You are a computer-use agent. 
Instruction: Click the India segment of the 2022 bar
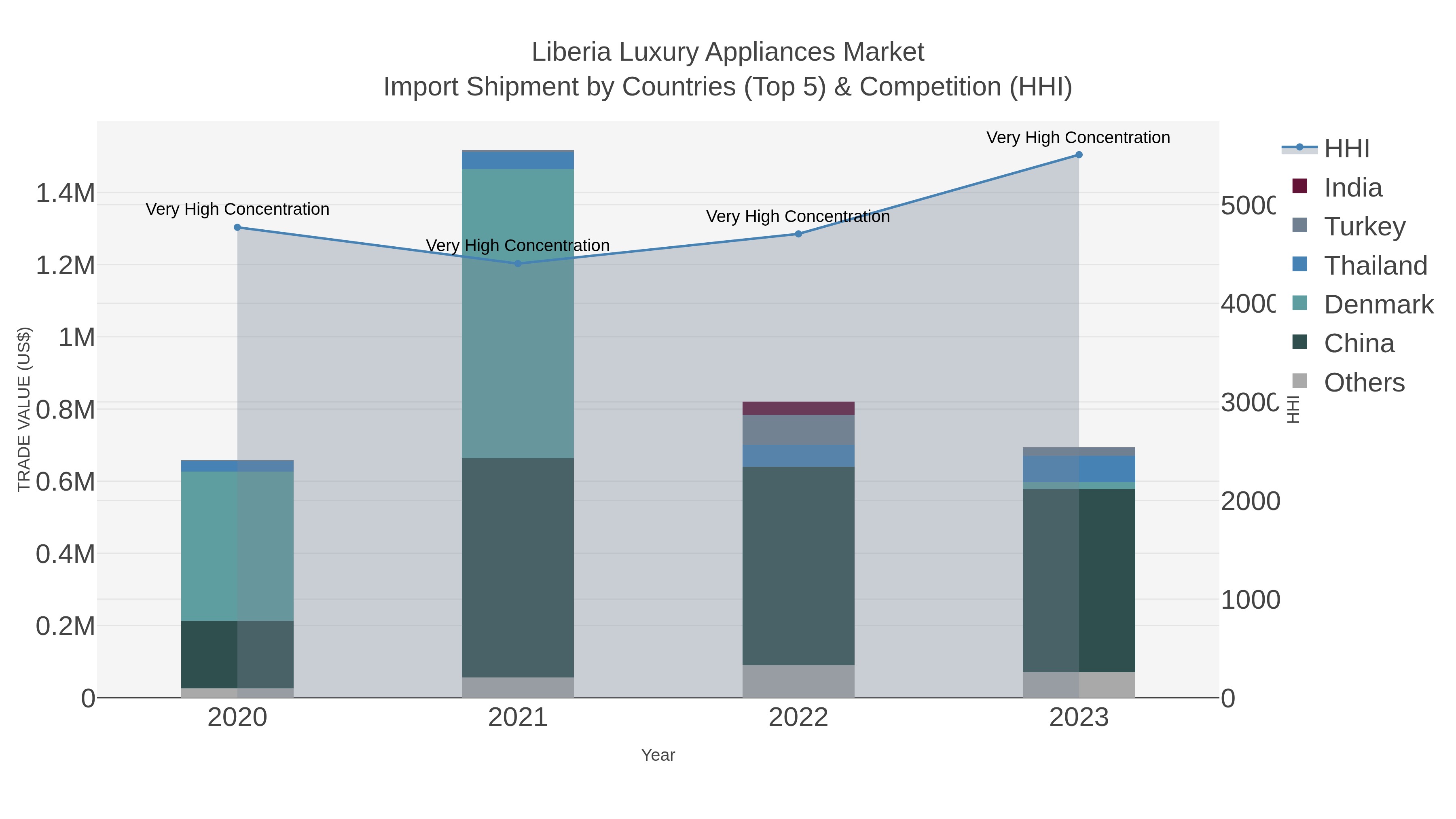coord(799,408)
